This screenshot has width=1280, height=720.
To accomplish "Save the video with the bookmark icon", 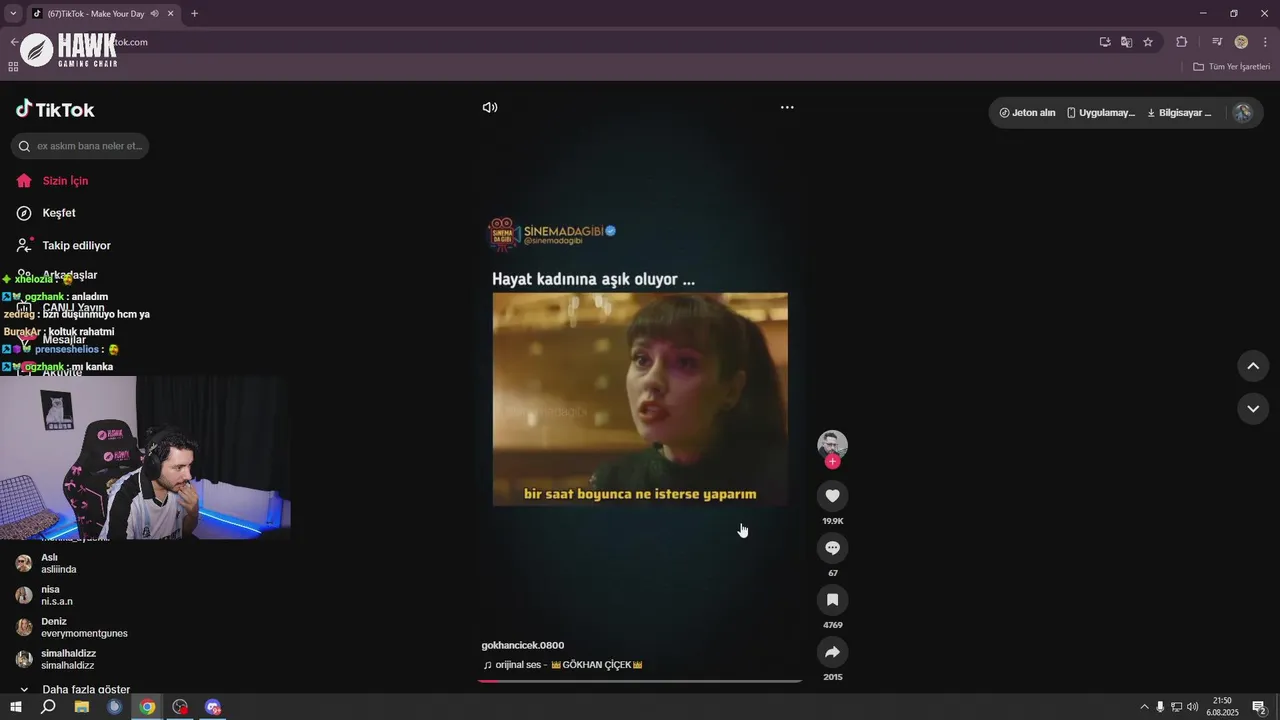I will [x=832, y=600].
